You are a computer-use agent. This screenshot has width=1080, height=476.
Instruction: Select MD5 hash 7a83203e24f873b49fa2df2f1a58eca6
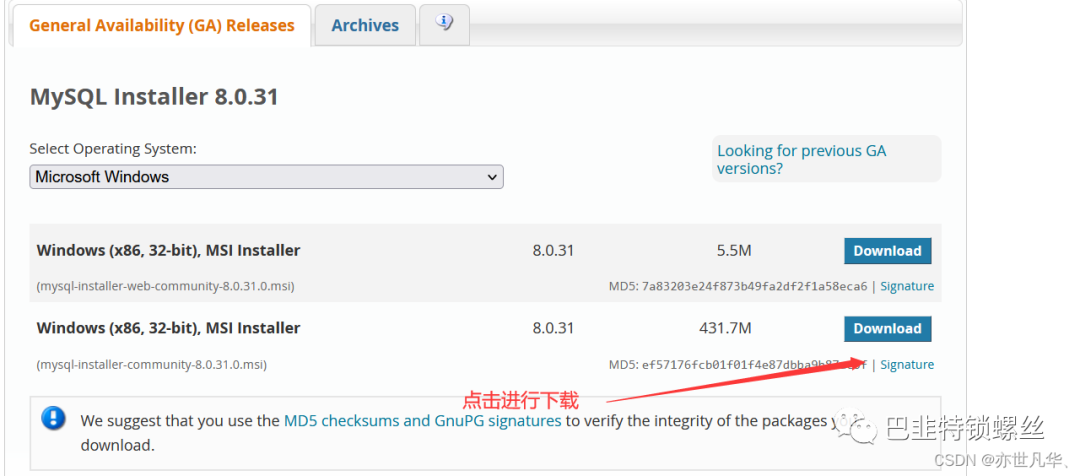coord(754,286)
